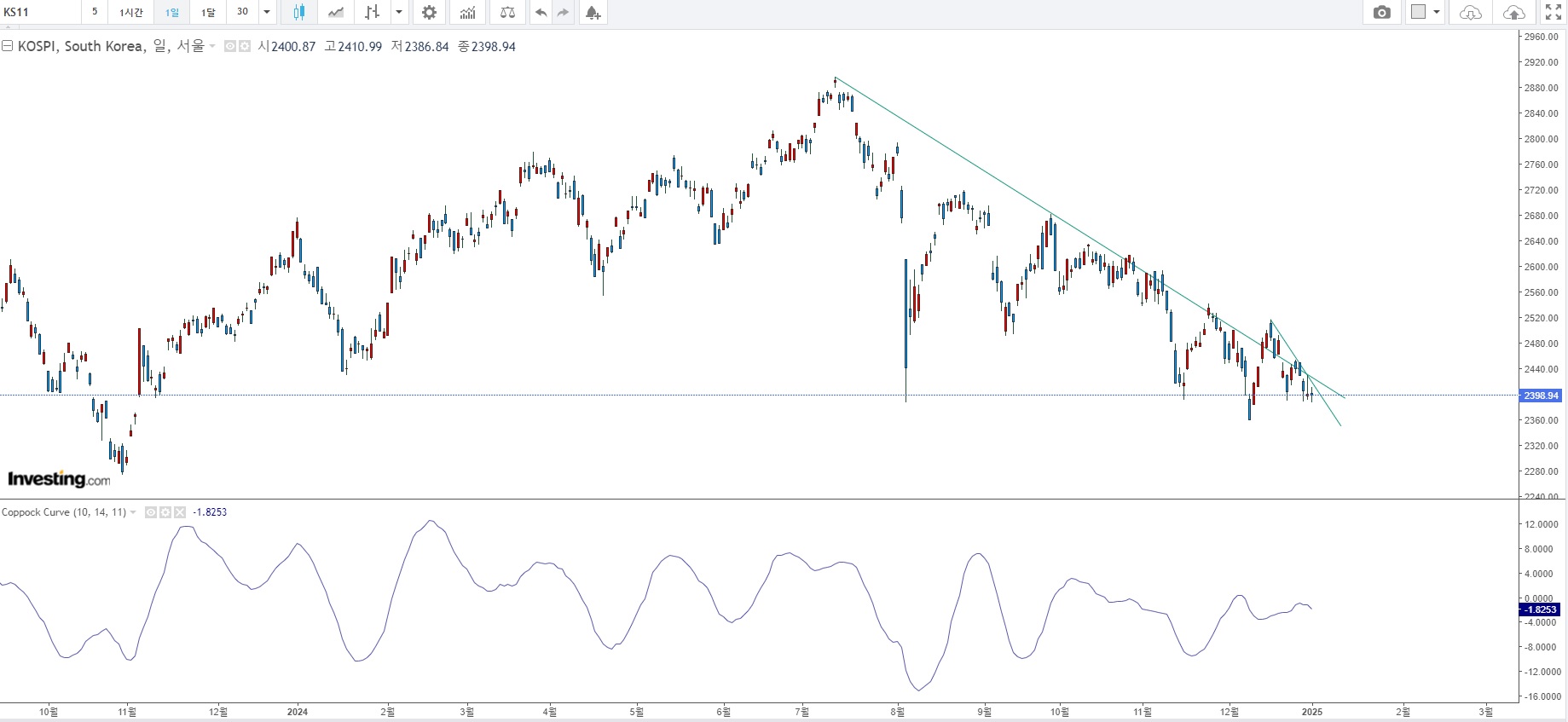Open the bar style dropdown arrow
The image size is (1568, 722).
[x=399, y=12]
